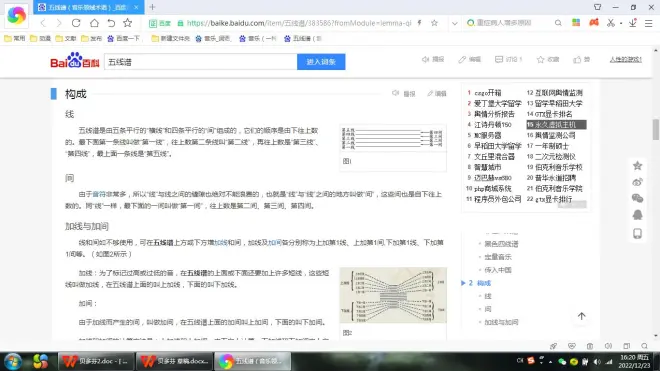660x371 pixels.
Task: Click the lightning speed-mode icon in address bar
Action: point(419,23)
